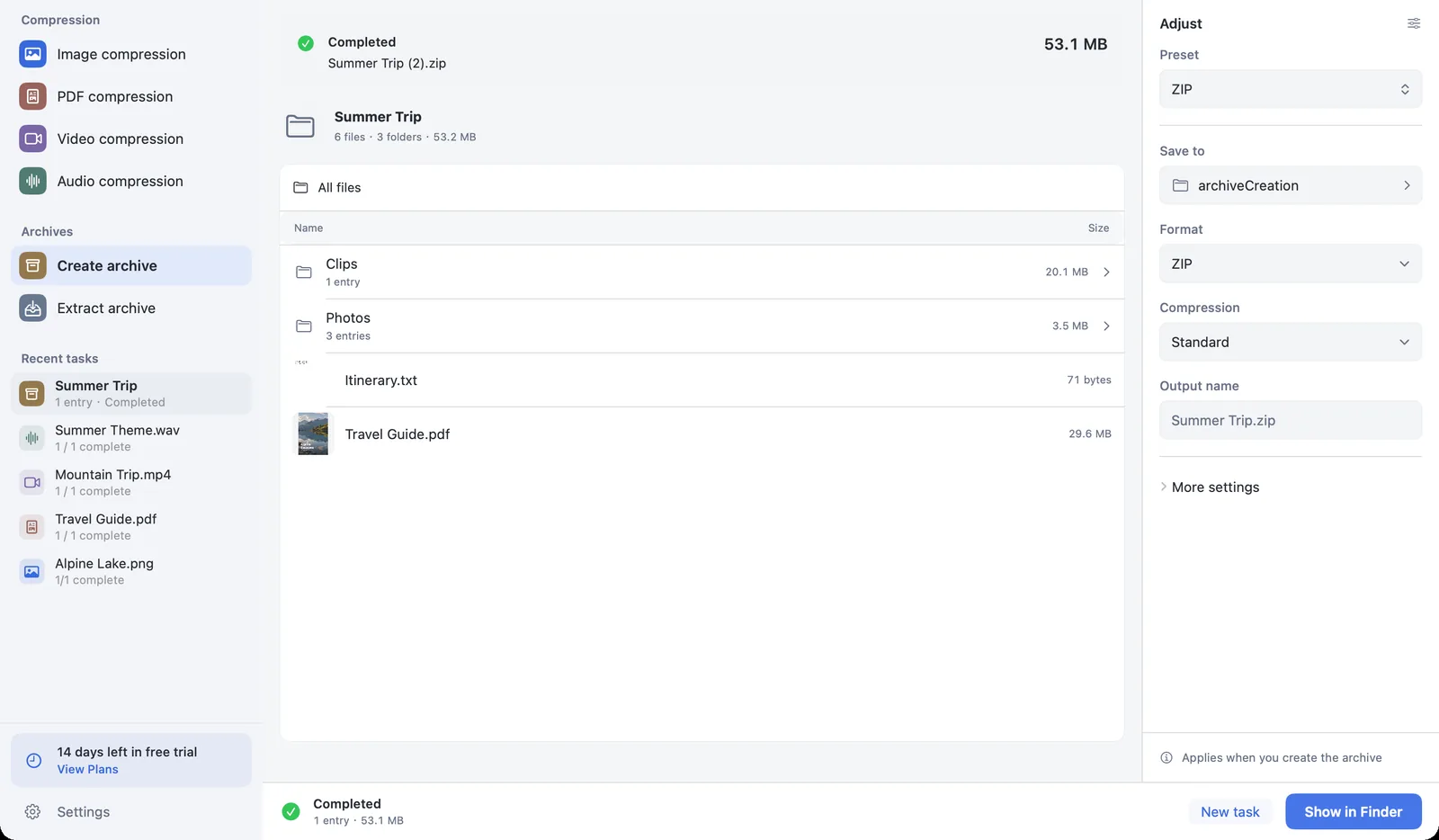This screenshot has height=840, width=1439.
Task: Click the Name column header
Action: pyautogui.click(x=308, y=228)
